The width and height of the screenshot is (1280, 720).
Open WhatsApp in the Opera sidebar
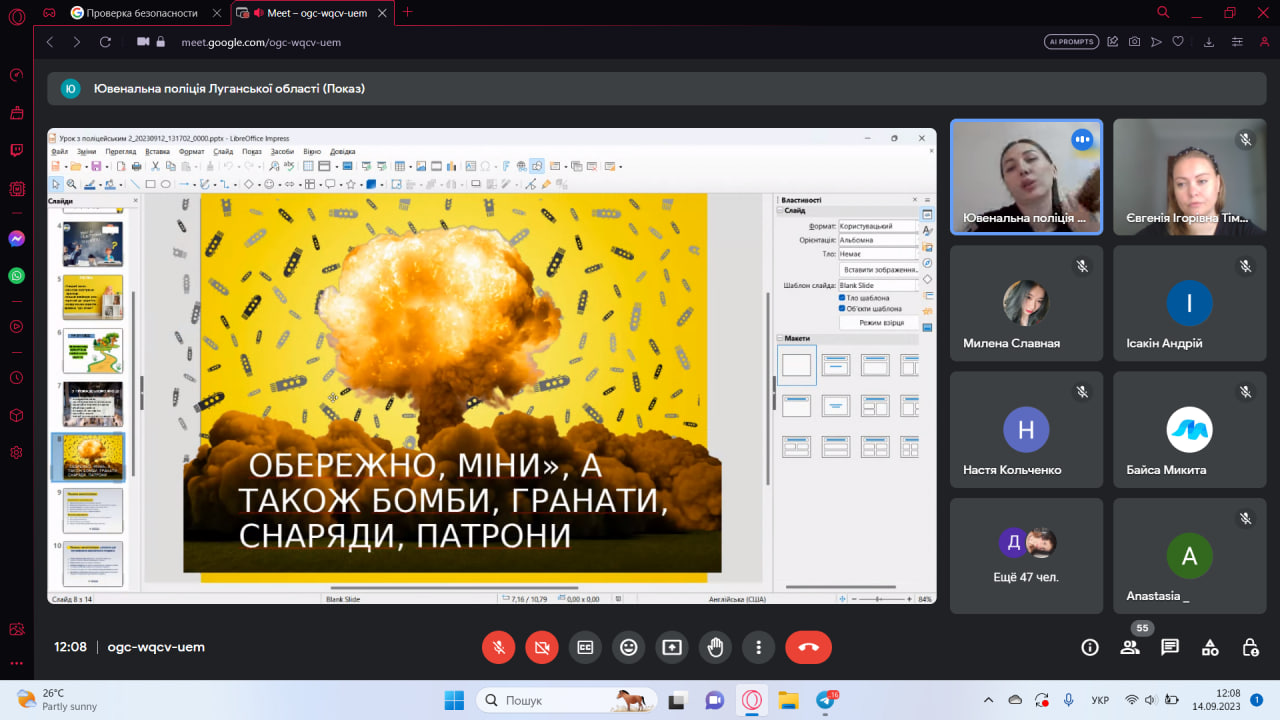[16, 275]
